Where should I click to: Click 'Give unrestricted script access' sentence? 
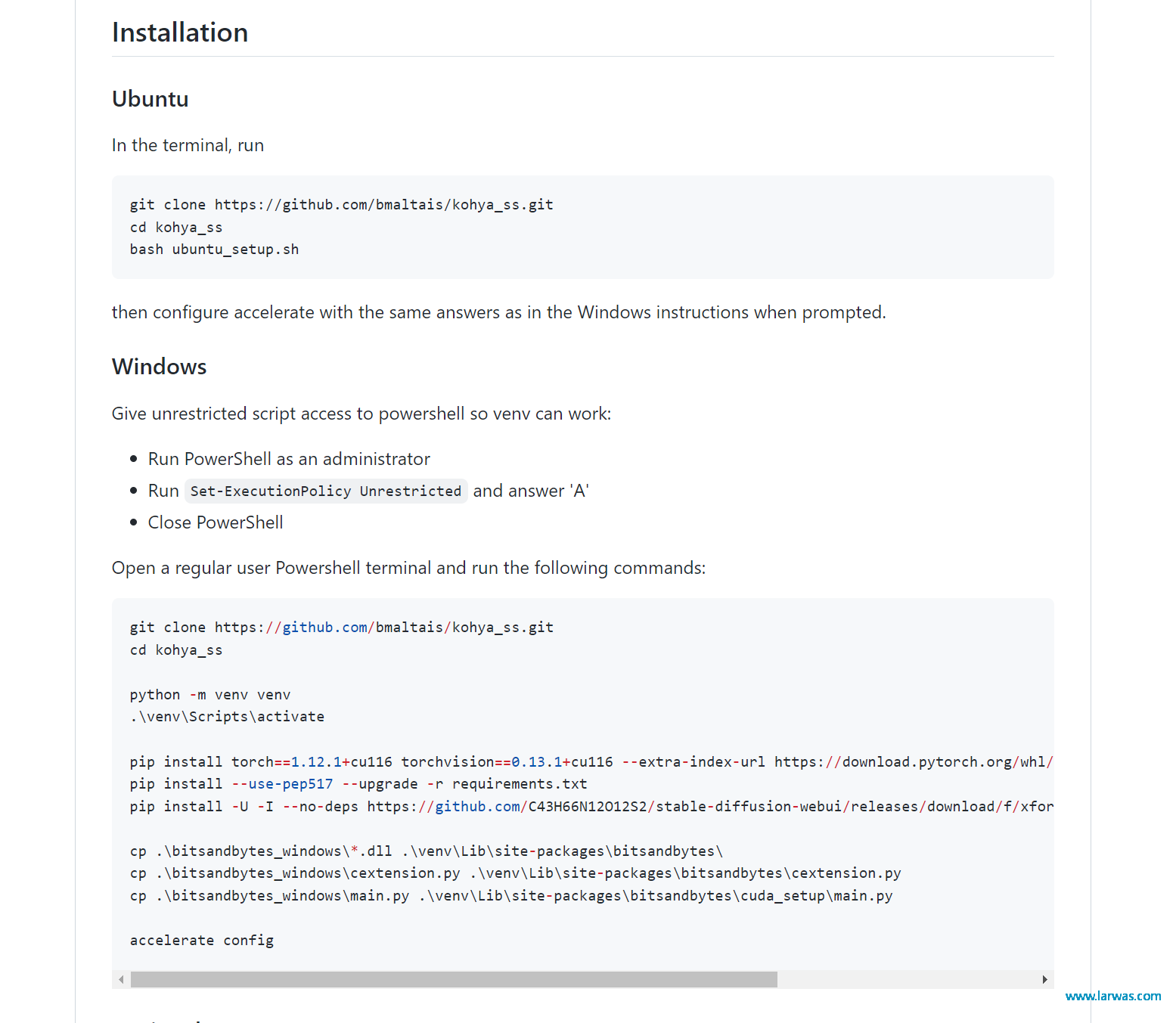[x=361, y=414]
